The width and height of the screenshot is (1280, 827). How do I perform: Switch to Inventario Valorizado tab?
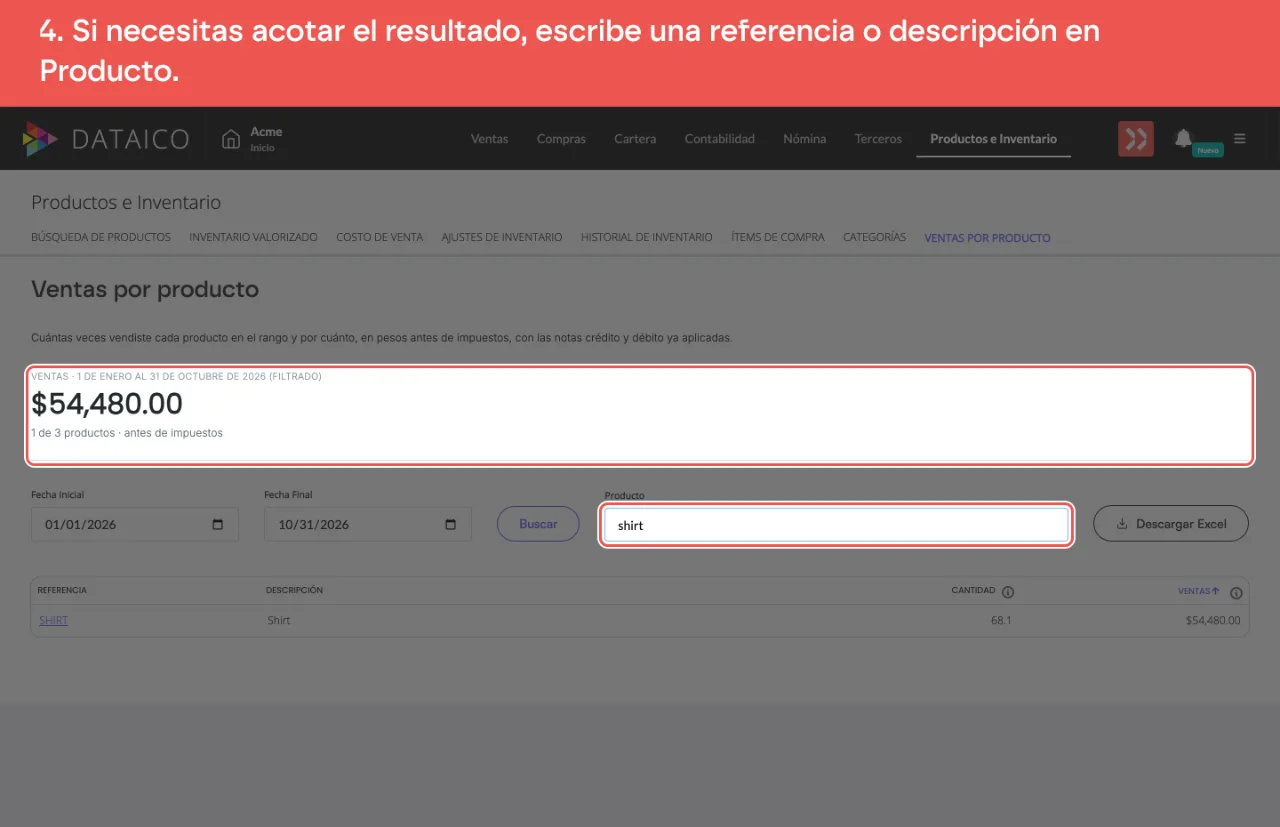(x=253, y=238)
